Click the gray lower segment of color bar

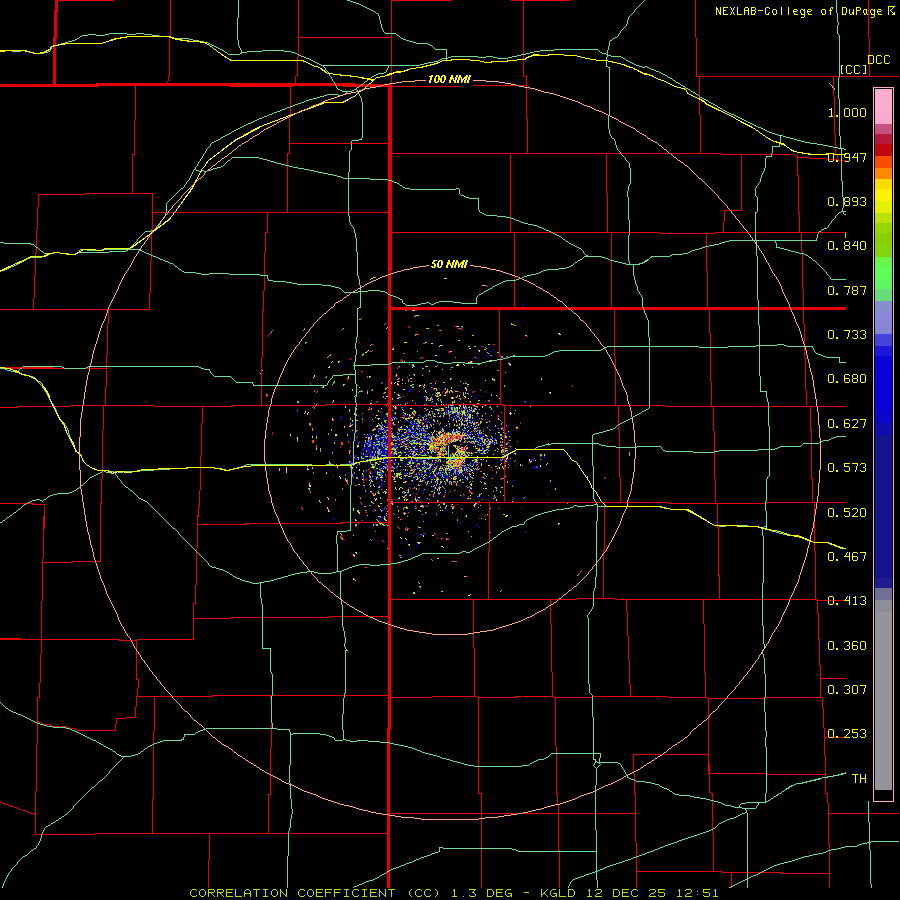point(883,695)
